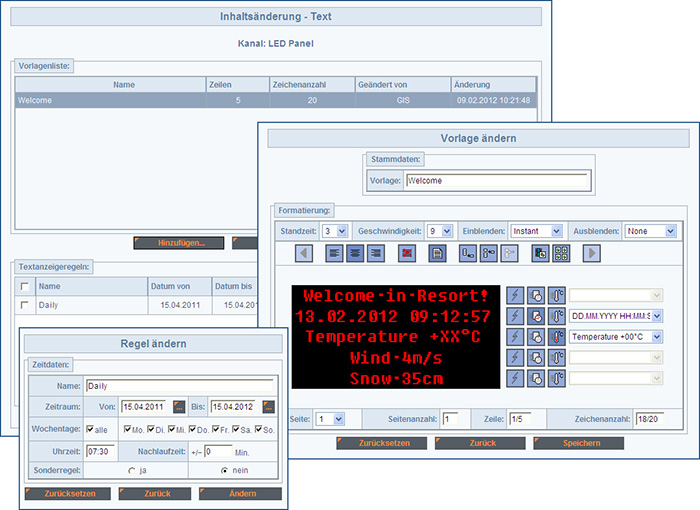Click the Nachlaufzeit minutes field
Viewport: 700px width, 510px height.
218,451
